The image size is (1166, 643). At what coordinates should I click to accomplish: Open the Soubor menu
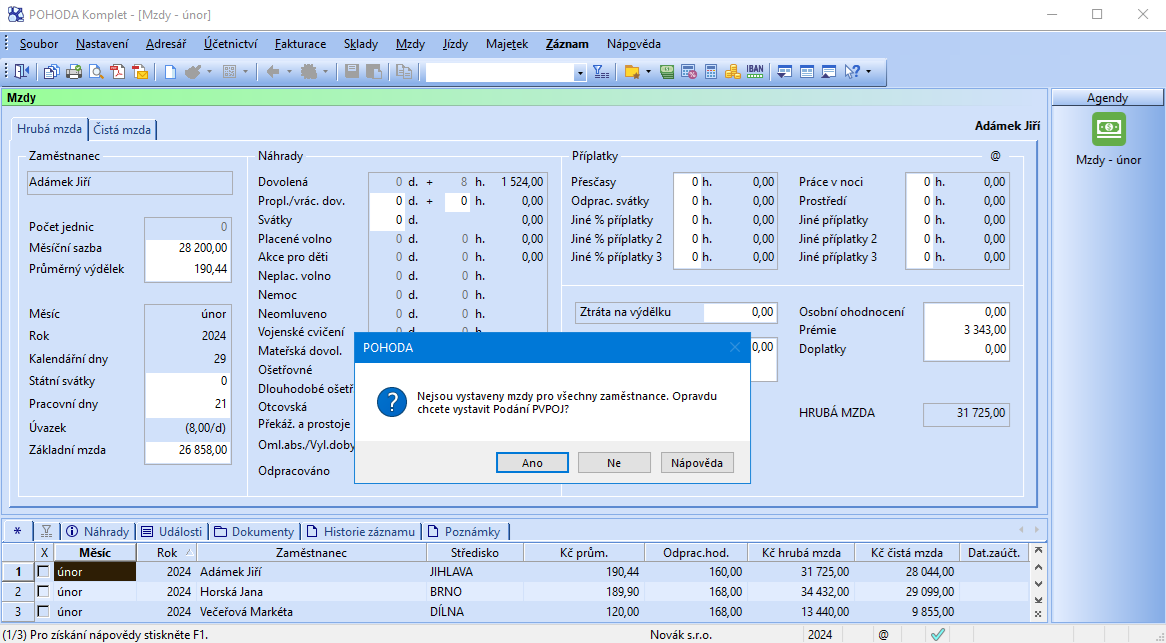point(39,44)
